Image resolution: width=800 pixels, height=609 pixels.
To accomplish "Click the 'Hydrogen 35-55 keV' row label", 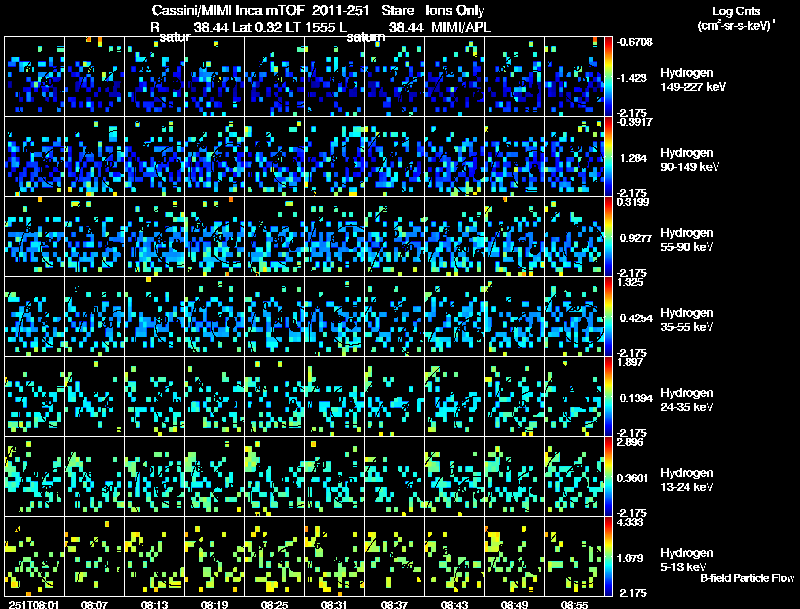I will pyautogui.click(x=687, y=320).
